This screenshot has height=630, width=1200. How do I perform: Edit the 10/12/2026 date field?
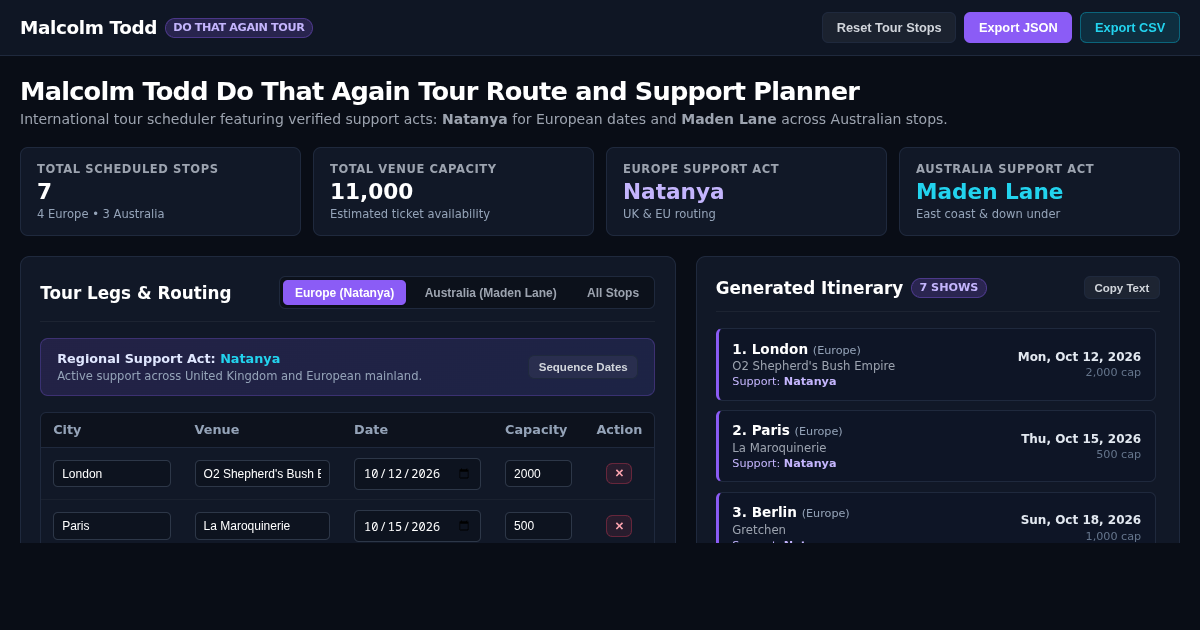(x=417, y=474)
